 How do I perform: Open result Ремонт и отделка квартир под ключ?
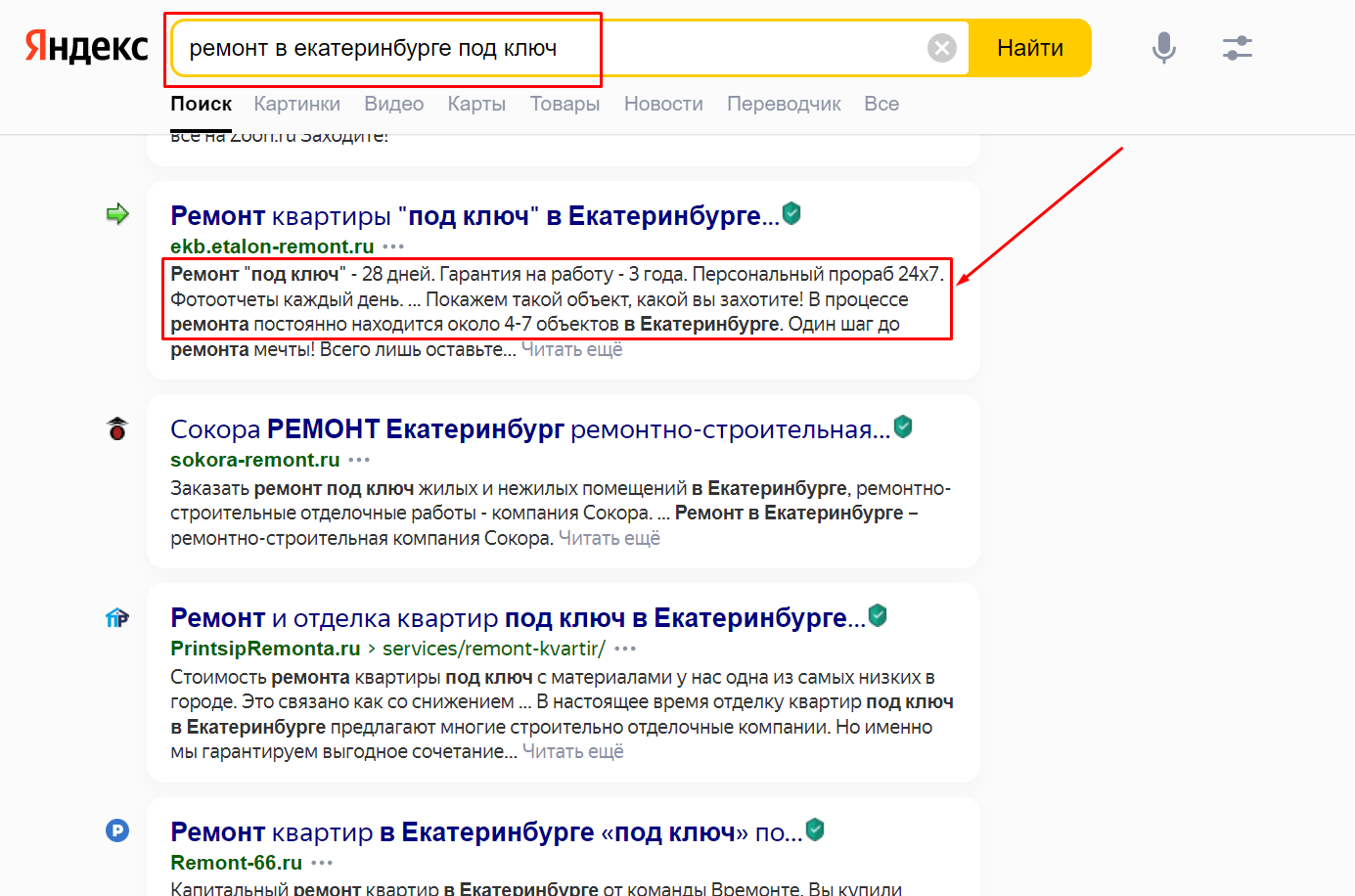[x=518, y=618]
